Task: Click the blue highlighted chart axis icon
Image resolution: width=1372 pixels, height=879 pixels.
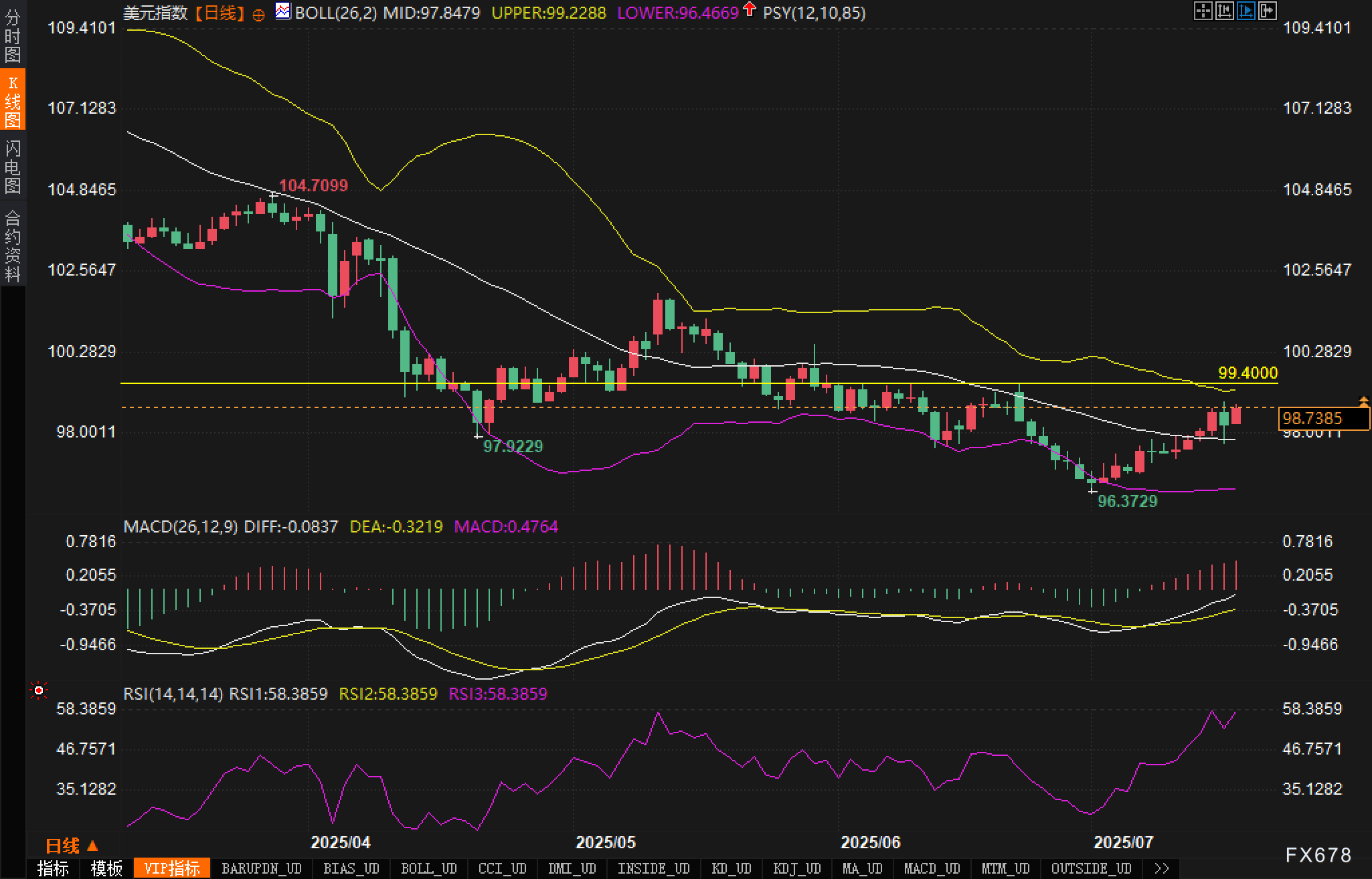Action: pyautogui.click(x=1246, y=11)
